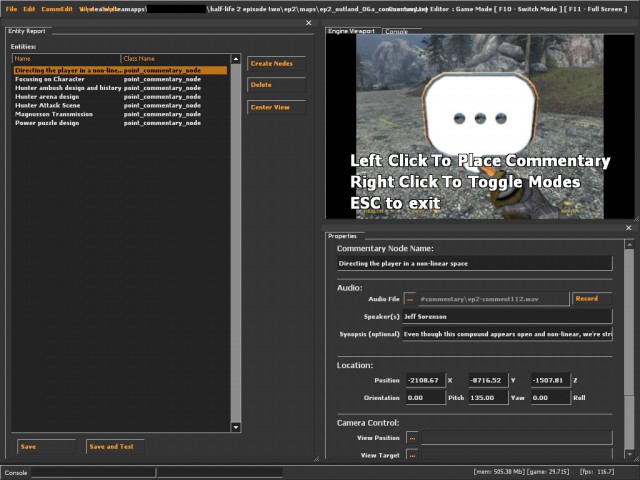The height and width of the screenshot is (480, 640).
Task: Click the speech bubble commentary node in viewport
Action: [480, 116]
